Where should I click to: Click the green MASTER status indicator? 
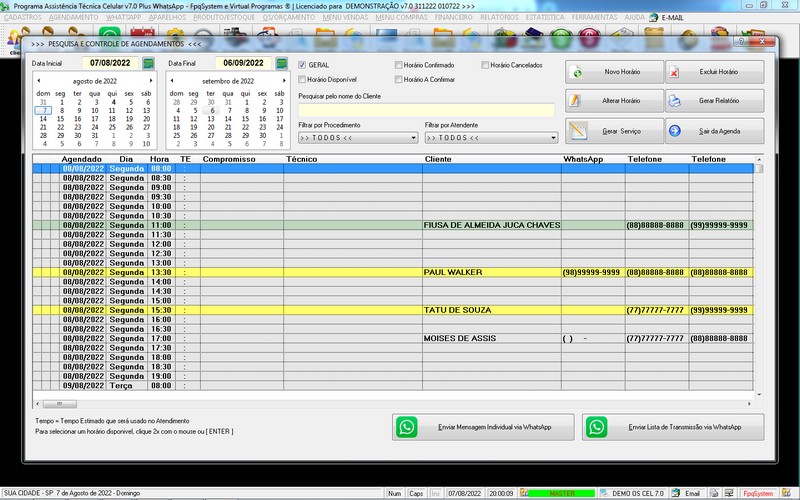tap(562, 493)
